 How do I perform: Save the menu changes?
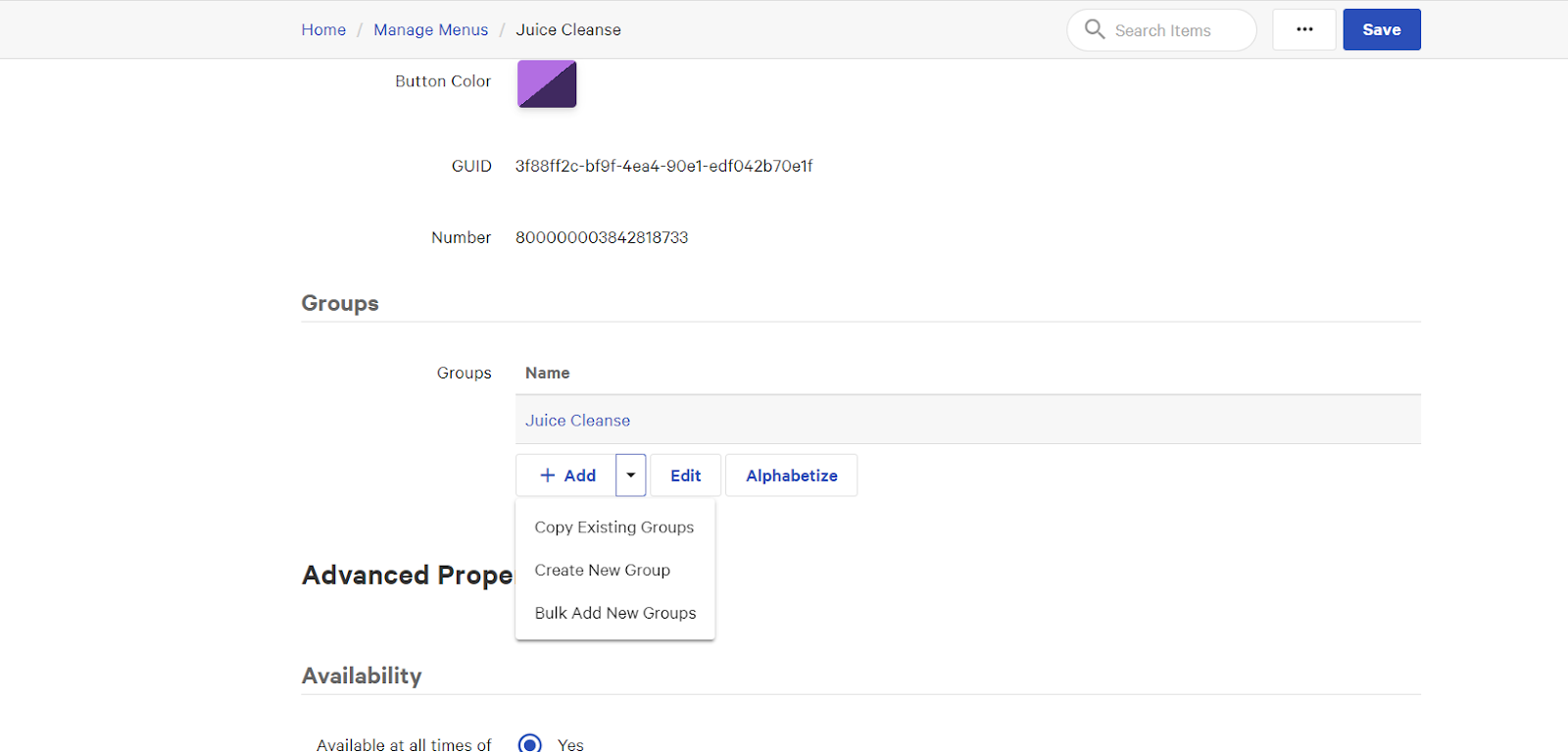point(1381,29)
